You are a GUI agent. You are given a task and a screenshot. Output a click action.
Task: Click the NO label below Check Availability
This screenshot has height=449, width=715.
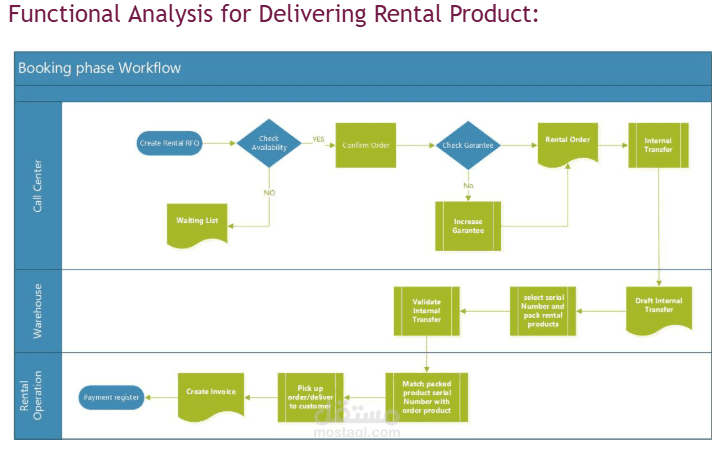pyautogui.click(x=269, y=193)
